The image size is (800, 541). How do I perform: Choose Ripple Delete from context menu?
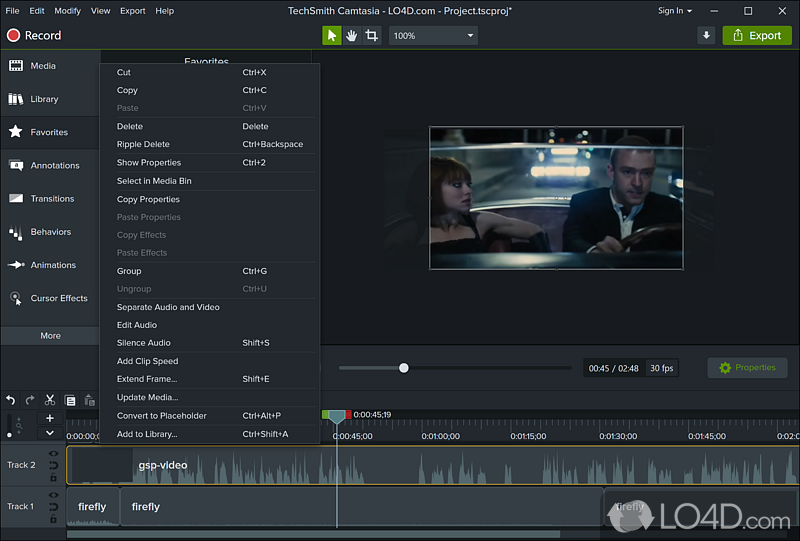[x=143, y=144]
